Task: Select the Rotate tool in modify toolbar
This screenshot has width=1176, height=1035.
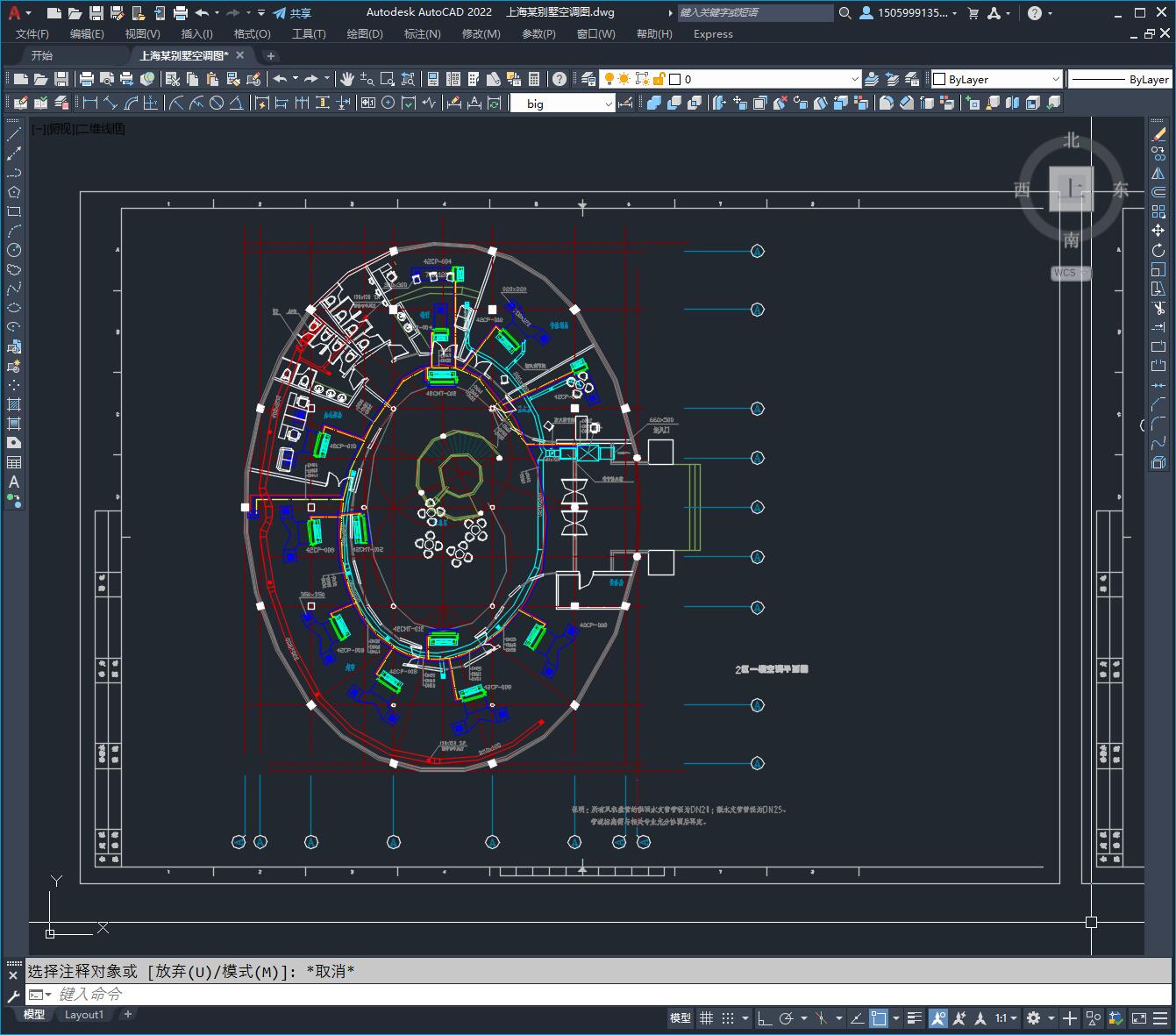Action: coord(1158,250)
